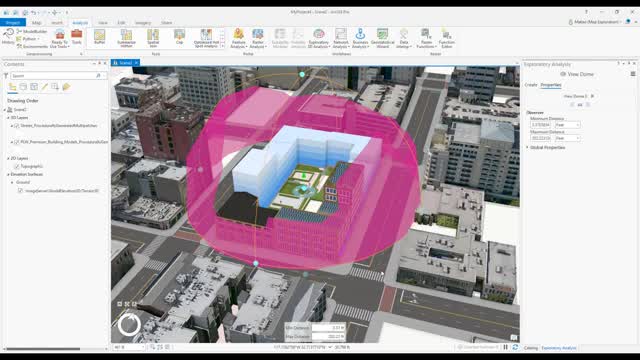640x360 pixels.
Task: Open Optimized Hot Spot Analysis tool
Action: pos(206,38)
